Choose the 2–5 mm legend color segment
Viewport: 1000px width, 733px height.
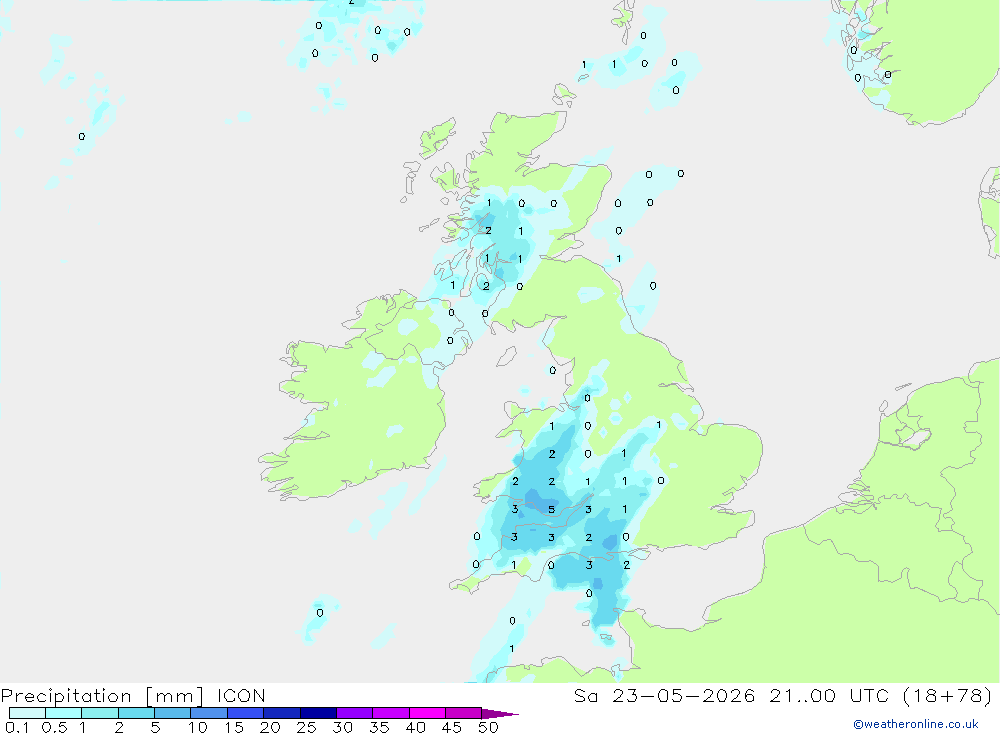click(136, 713)
